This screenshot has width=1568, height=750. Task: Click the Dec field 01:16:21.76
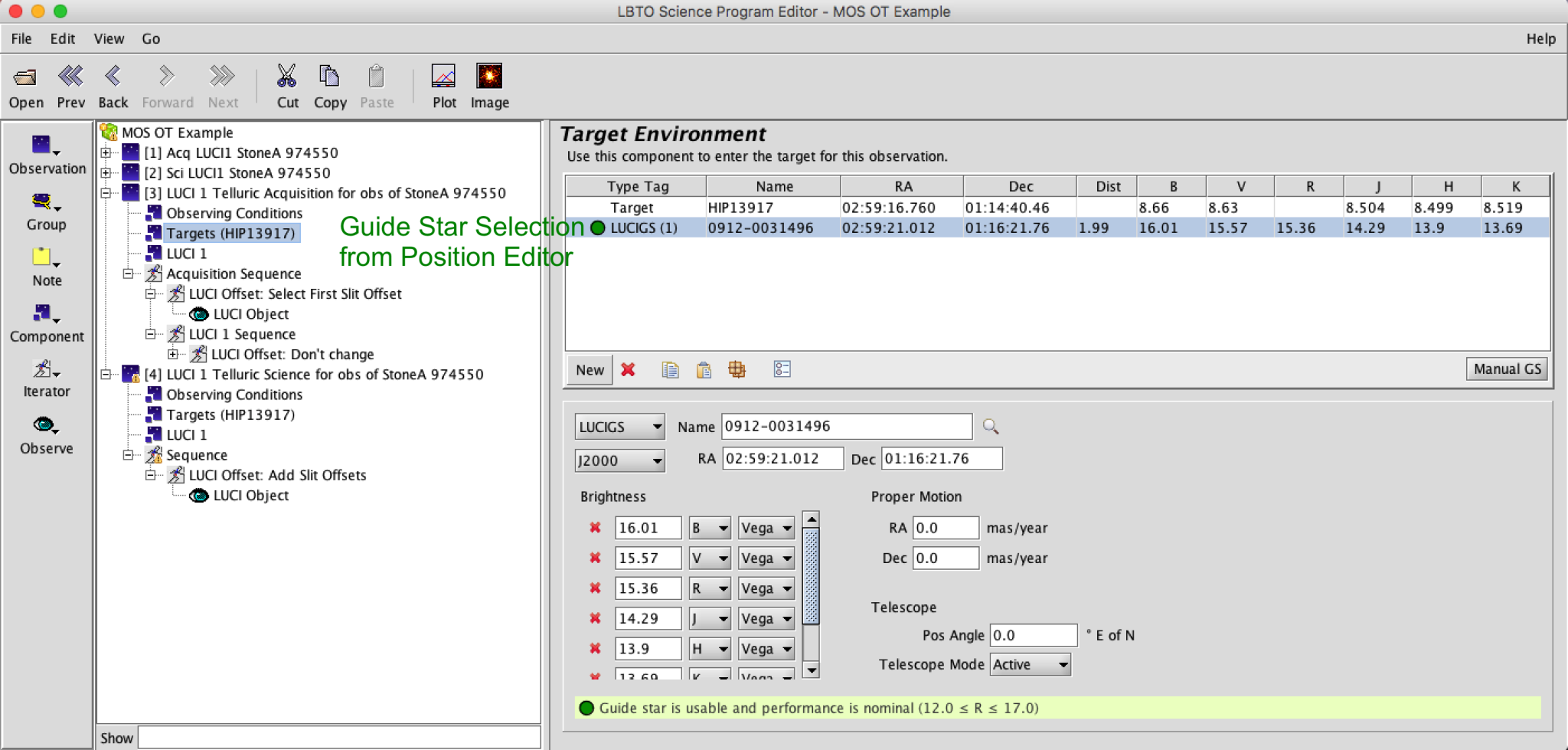coord(942,459)
